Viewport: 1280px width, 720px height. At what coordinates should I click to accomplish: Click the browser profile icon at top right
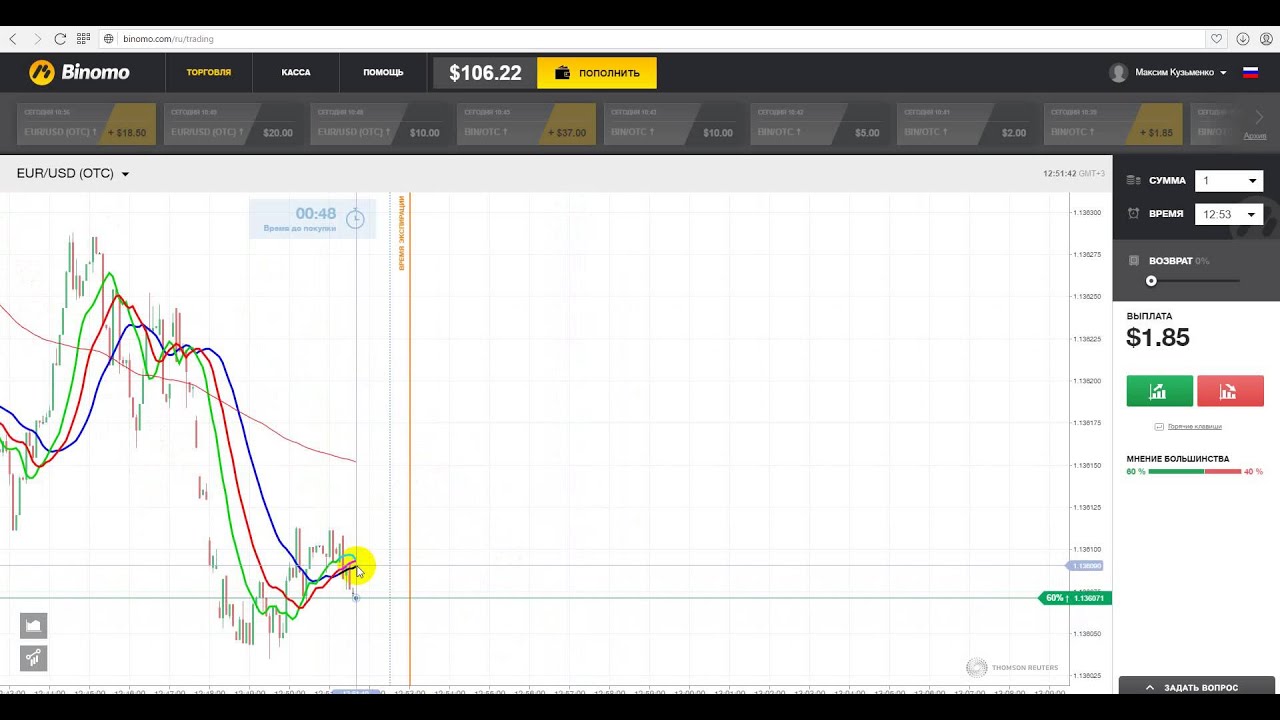[1267, 39]
